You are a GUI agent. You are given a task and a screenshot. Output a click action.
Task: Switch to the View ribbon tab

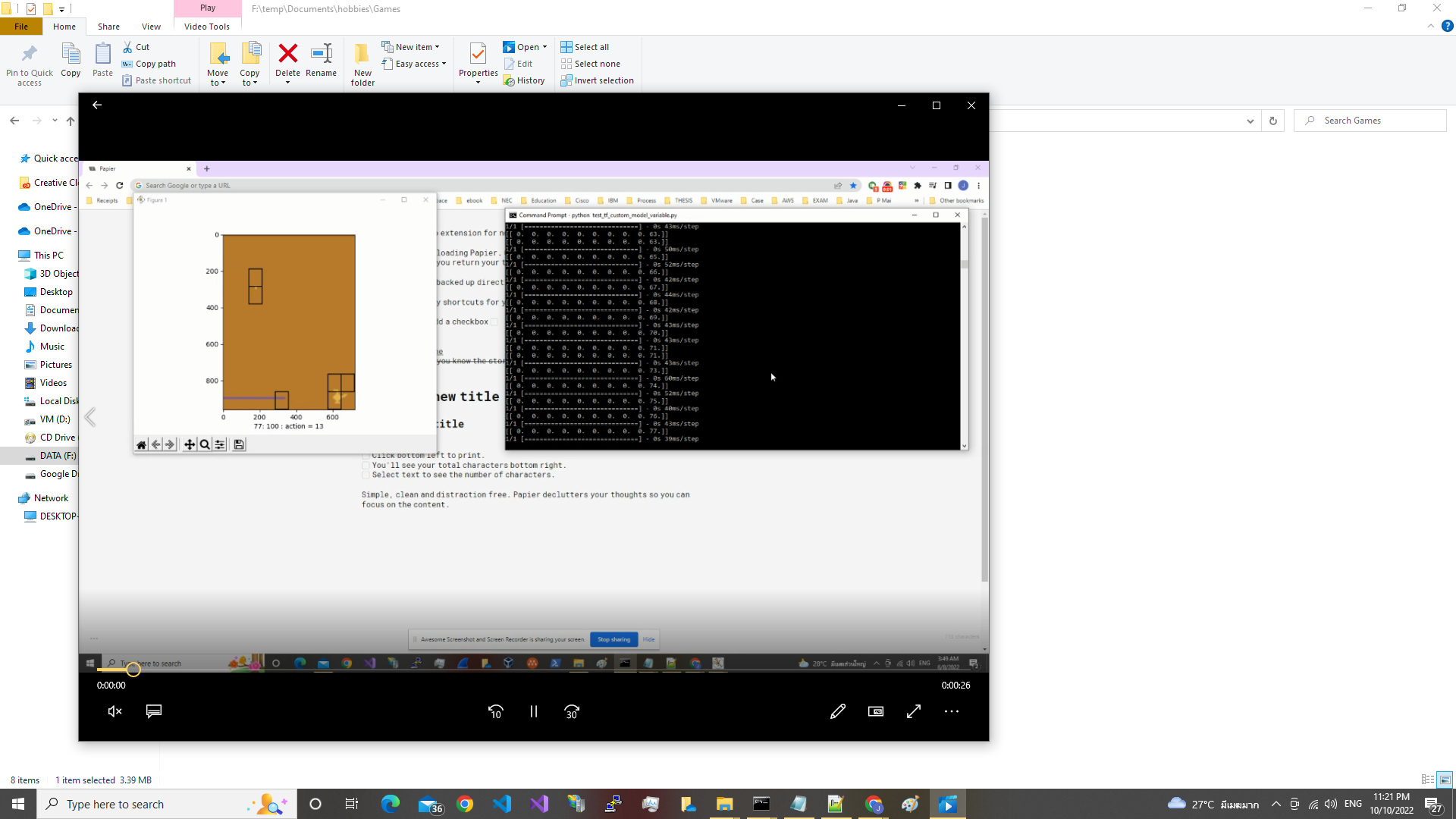(151, 27)
